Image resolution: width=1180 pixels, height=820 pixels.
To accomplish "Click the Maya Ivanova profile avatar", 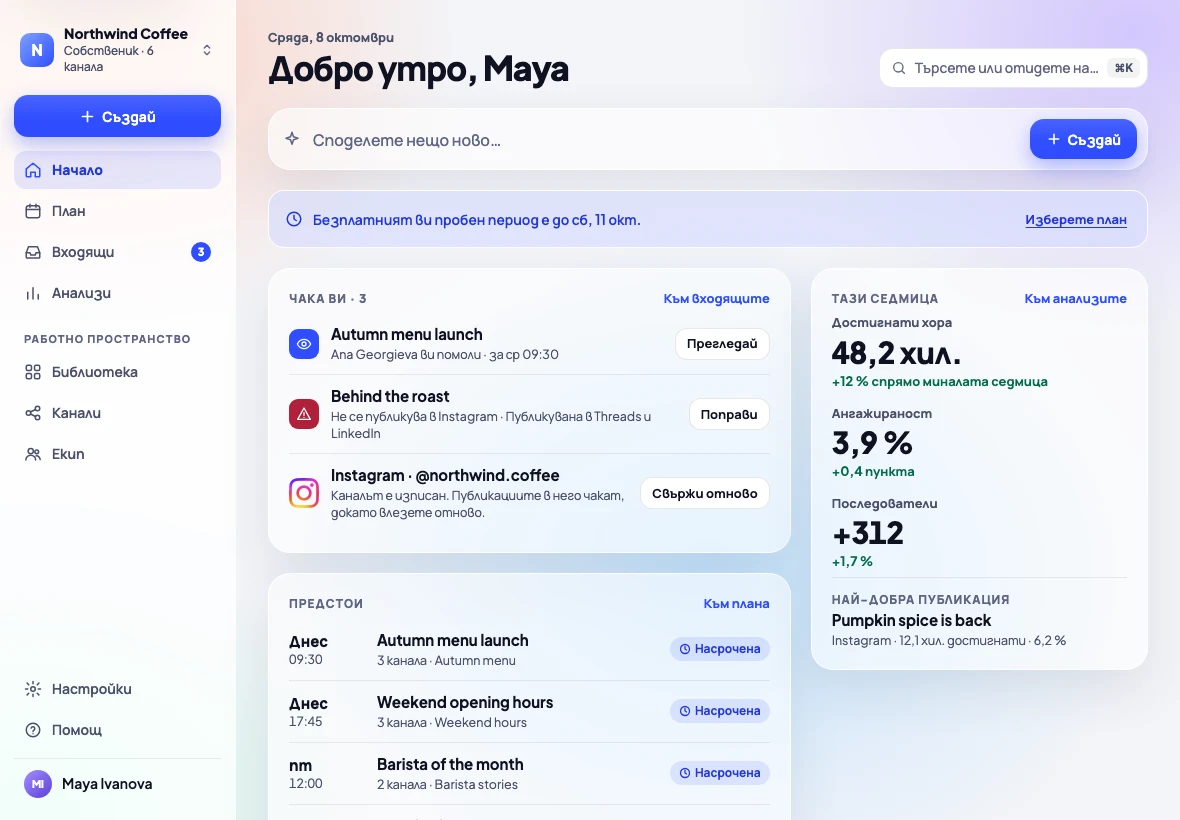I will click(38, 784).
